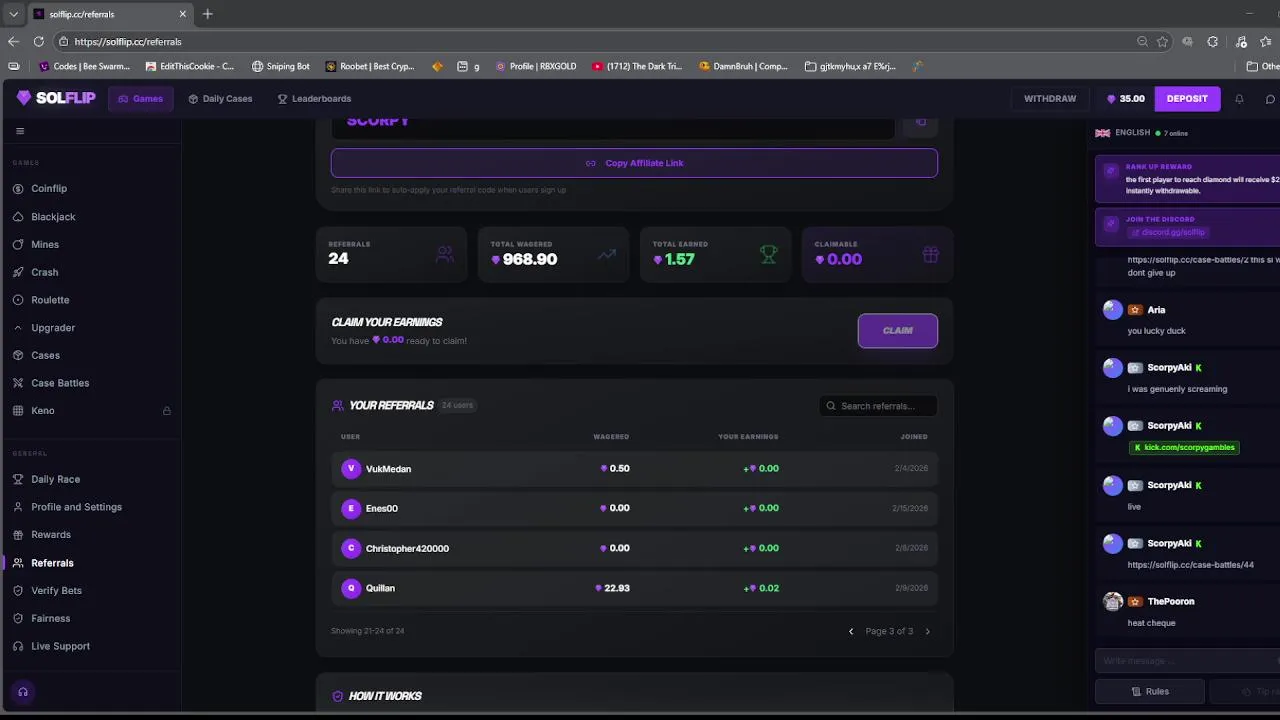Open the case-battles/44 chat link
Viewport: 1280px width, 720px height.
point(1190,565)
